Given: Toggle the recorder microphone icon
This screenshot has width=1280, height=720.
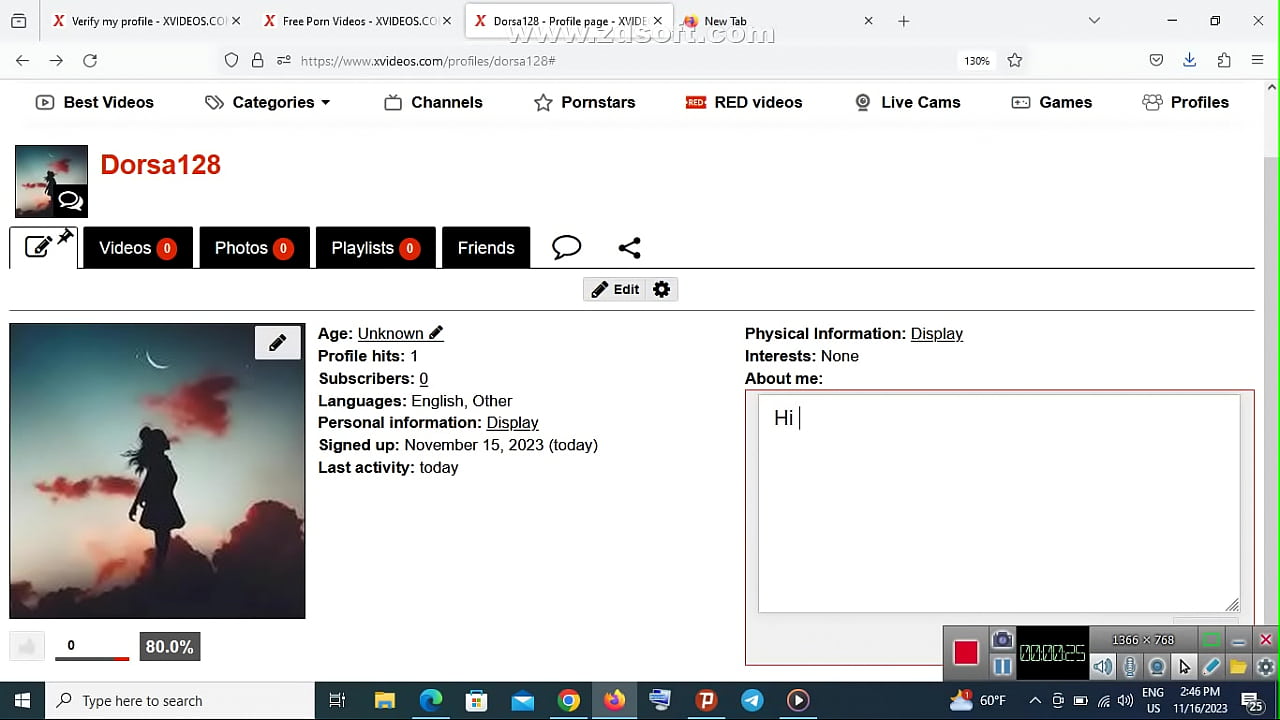Looking at the screenshot, I should pyautogui.click(x=1130, y=667).
